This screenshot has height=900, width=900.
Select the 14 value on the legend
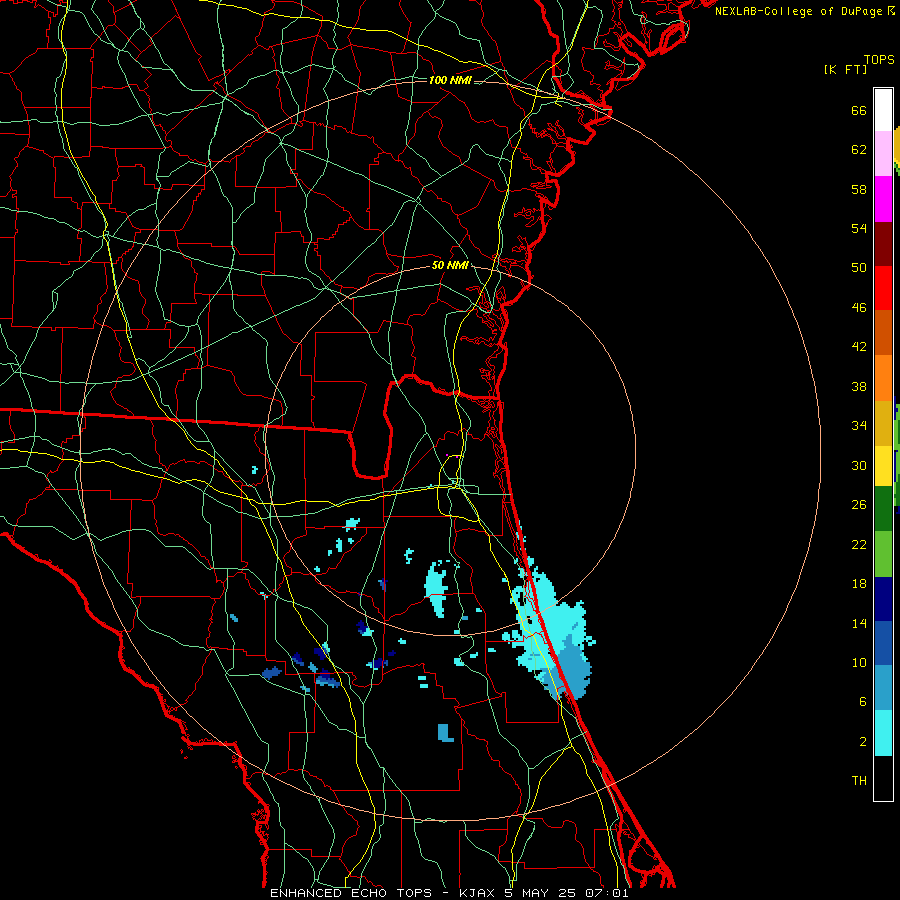(859, 623)
